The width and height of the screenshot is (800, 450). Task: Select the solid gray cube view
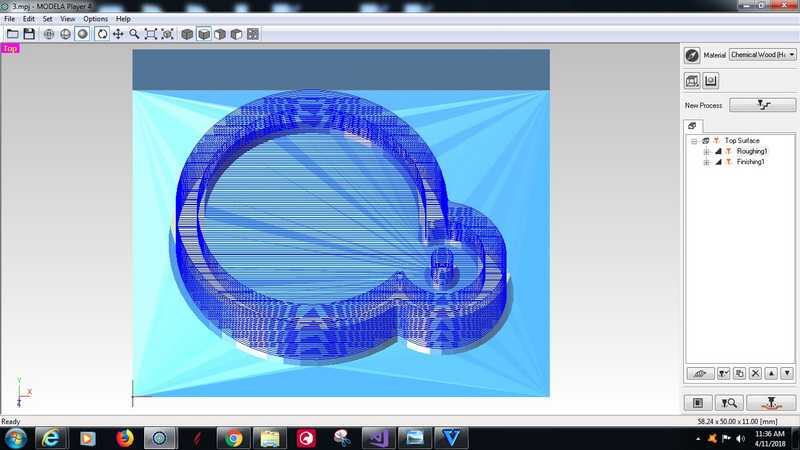coord(187,34)
